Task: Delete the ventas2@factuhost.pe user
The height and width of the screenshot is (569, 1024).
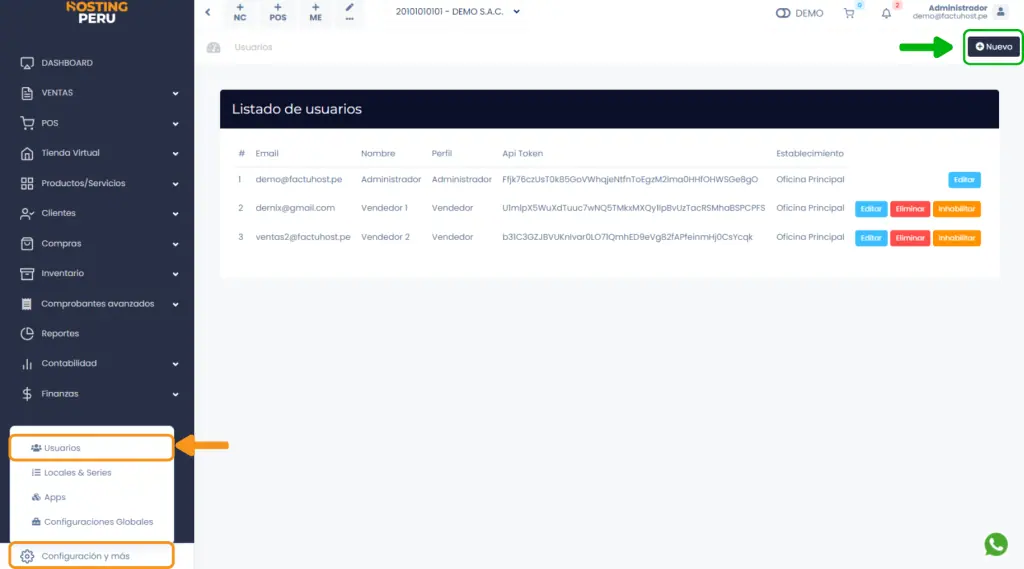Action: tap(910, 238)
